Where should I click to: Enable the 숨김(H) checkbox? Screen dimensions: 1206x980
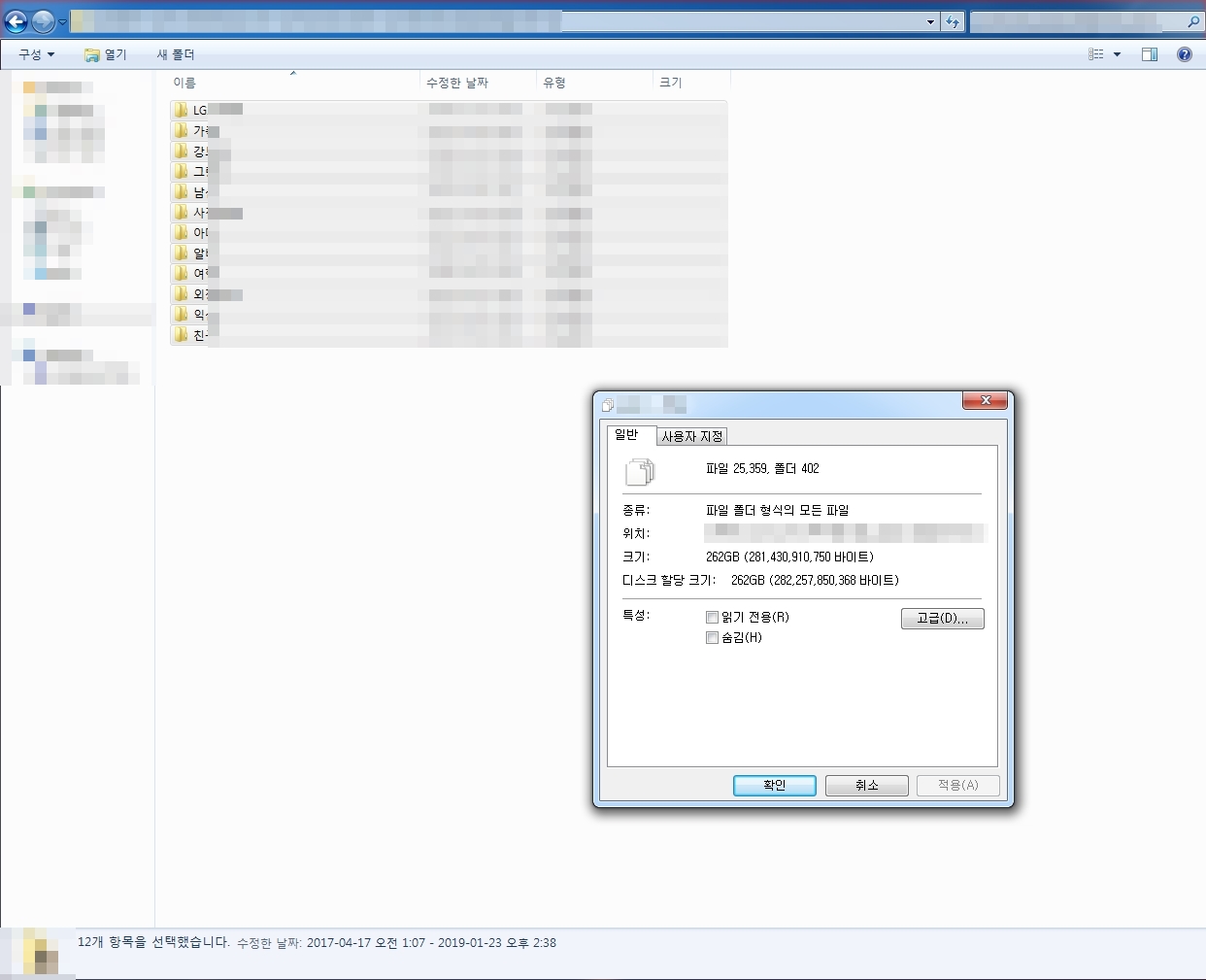point(712,637)
